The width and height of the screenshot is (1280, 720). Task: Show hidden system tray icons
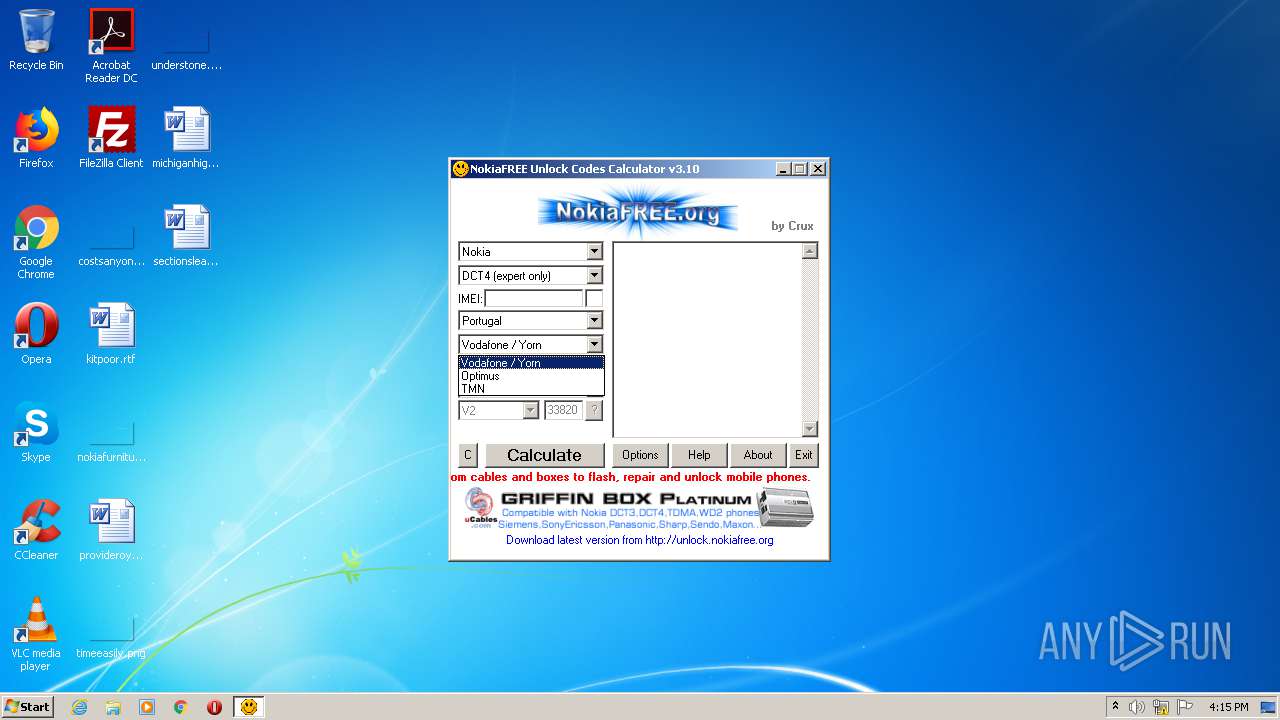(1115, 707)
